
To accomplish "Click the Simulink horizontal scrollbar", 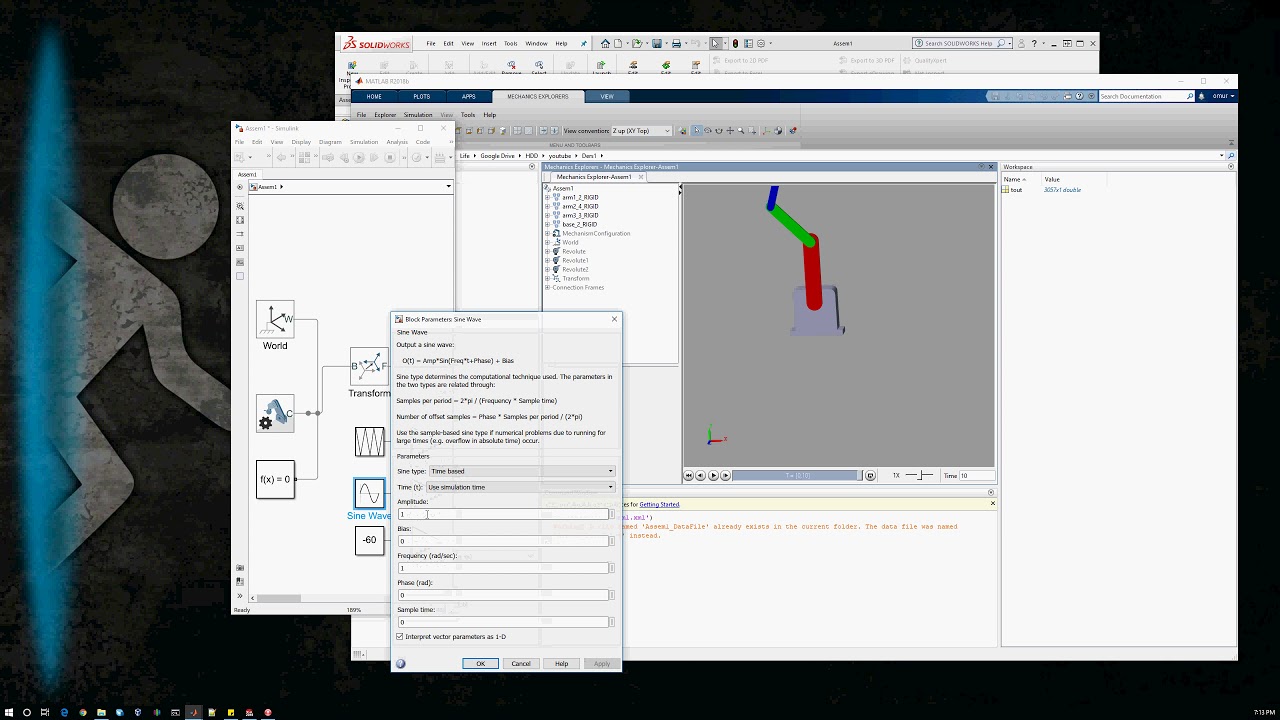I will point(280,598).
